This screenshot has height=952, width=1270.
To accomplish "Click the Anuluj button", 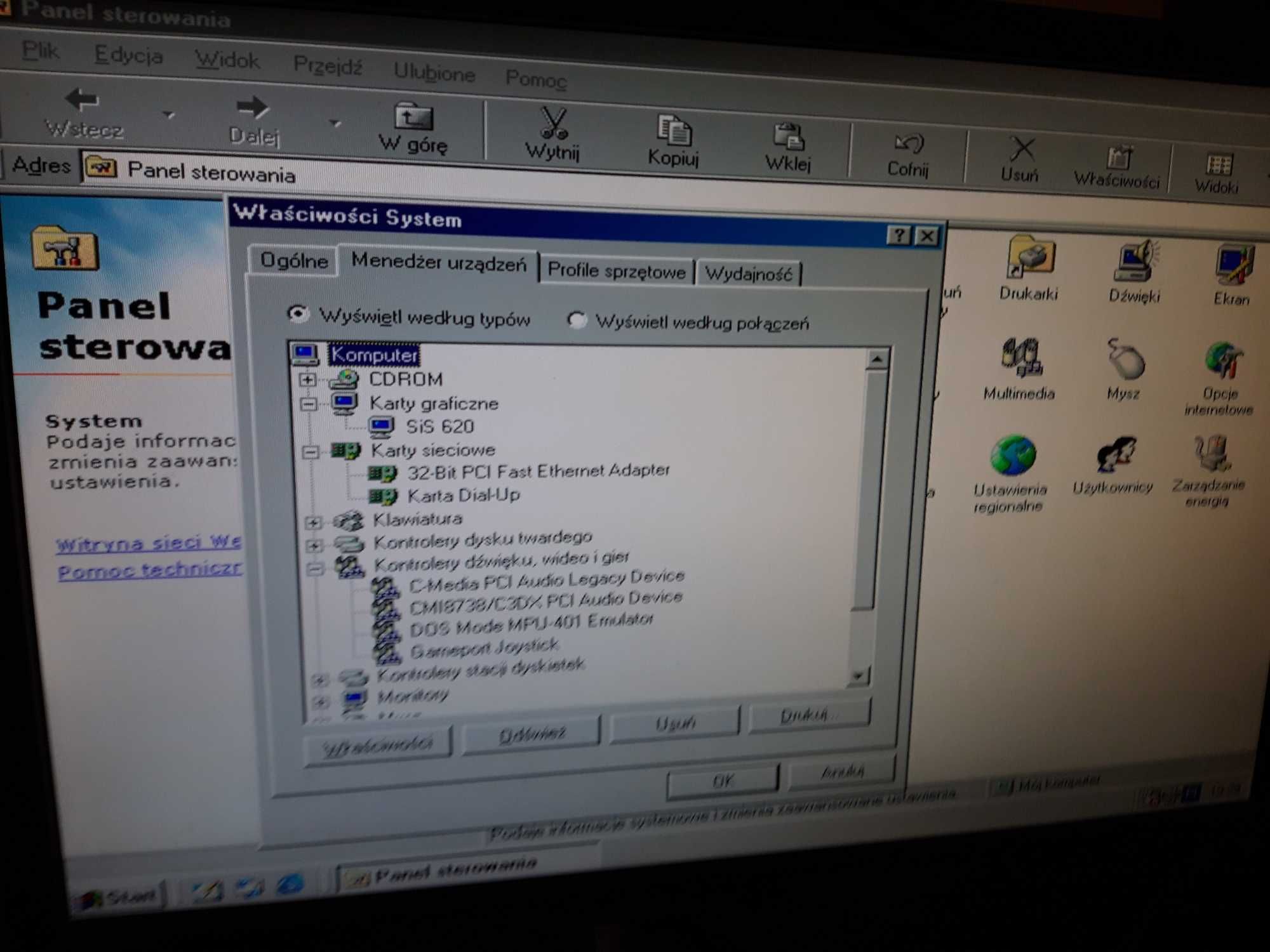I will click(842, 772).
